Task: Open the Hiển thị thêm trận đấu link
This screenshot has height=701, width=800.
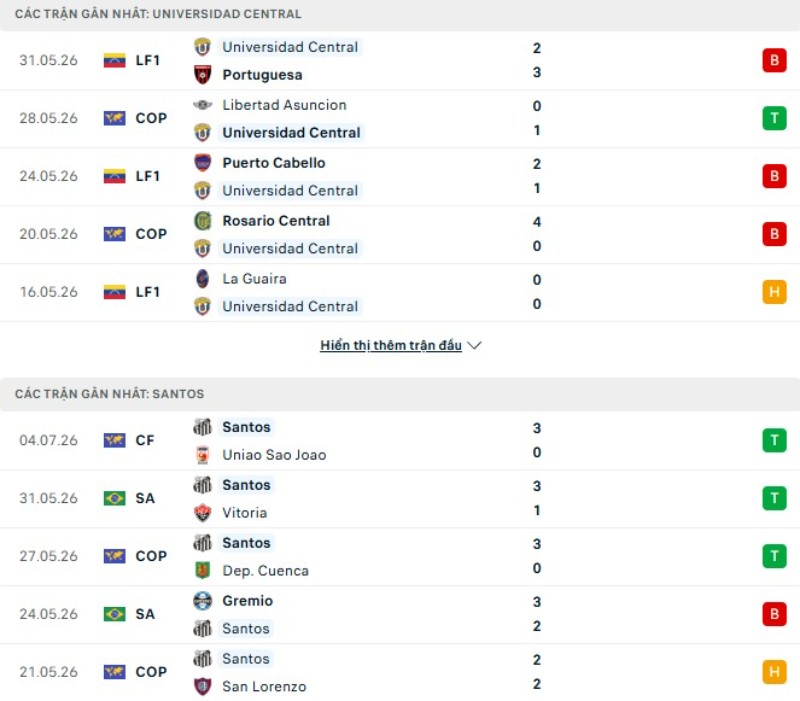Action: tap(391, 345)
